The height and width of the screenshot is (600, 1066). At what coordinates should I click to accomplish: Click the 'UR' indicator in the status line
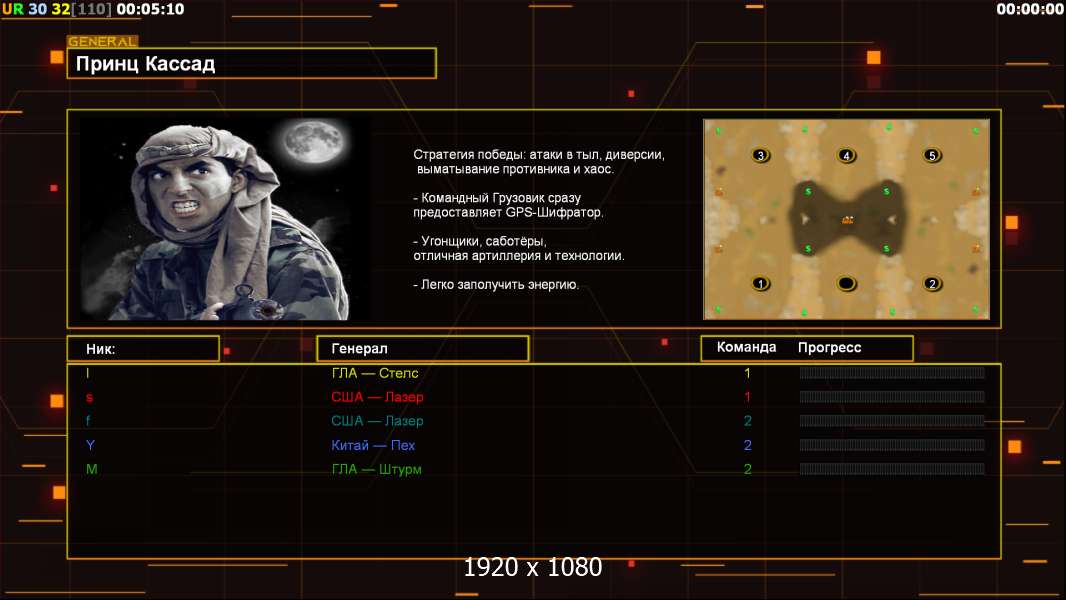tap(13, 9)
